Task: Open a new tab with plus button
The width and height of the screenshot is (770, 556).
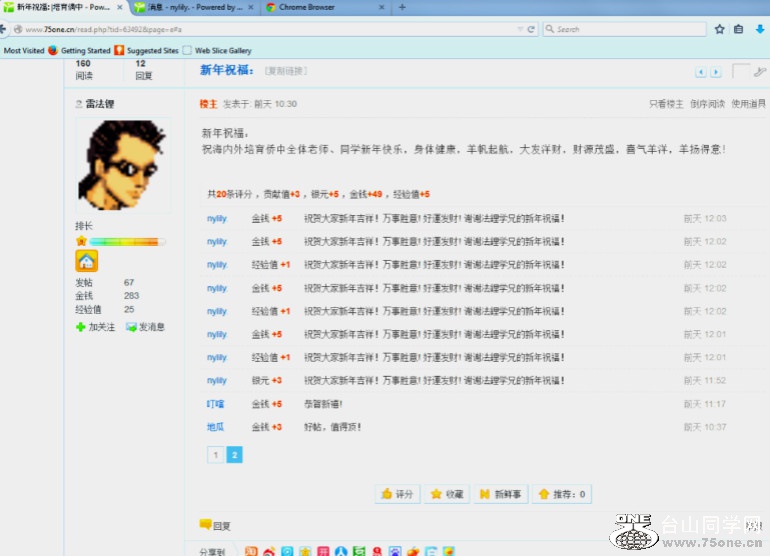Action: (x=402, y=7)
